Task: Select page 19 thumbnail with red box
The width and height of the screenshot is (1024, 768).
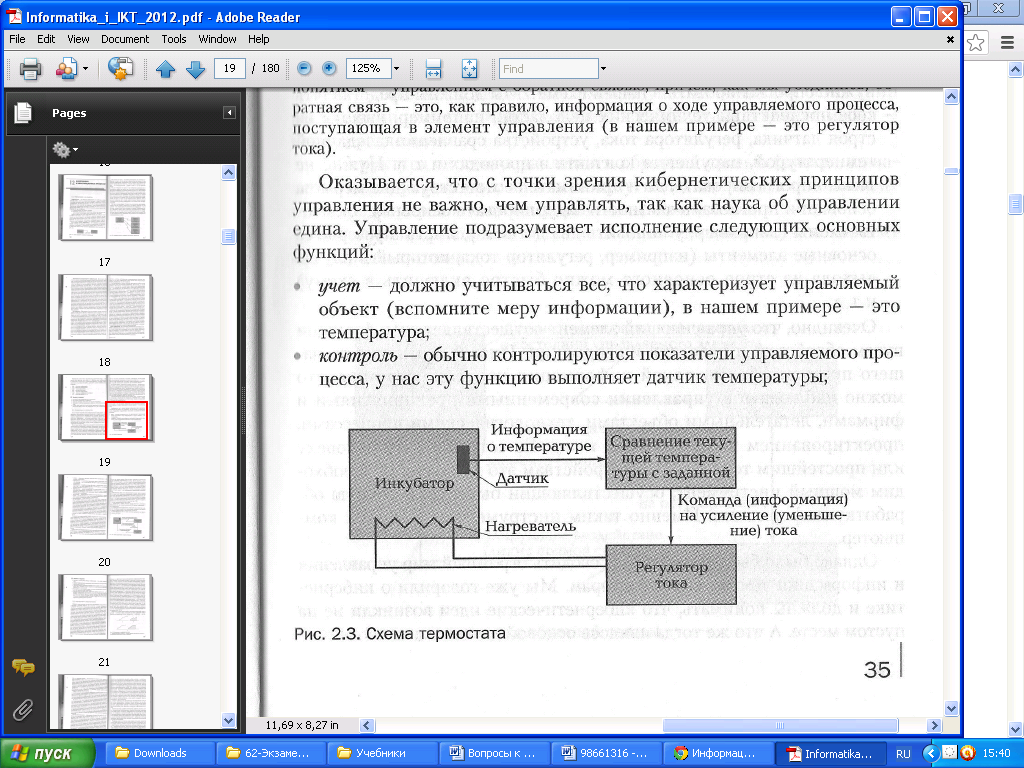Action: pyautogui.click(x=105, y=408)
